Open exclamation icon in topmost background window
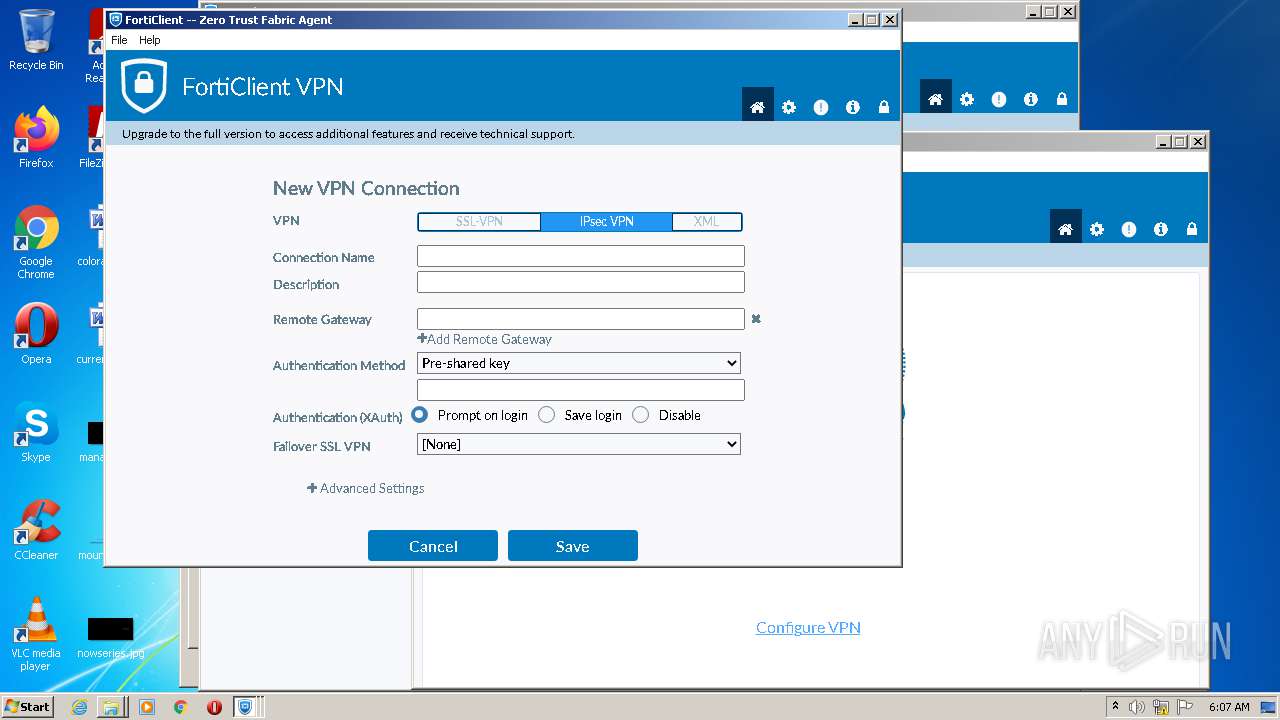Image resolution: width=1280 pixels, height=720 pixels. click(999, 99)
